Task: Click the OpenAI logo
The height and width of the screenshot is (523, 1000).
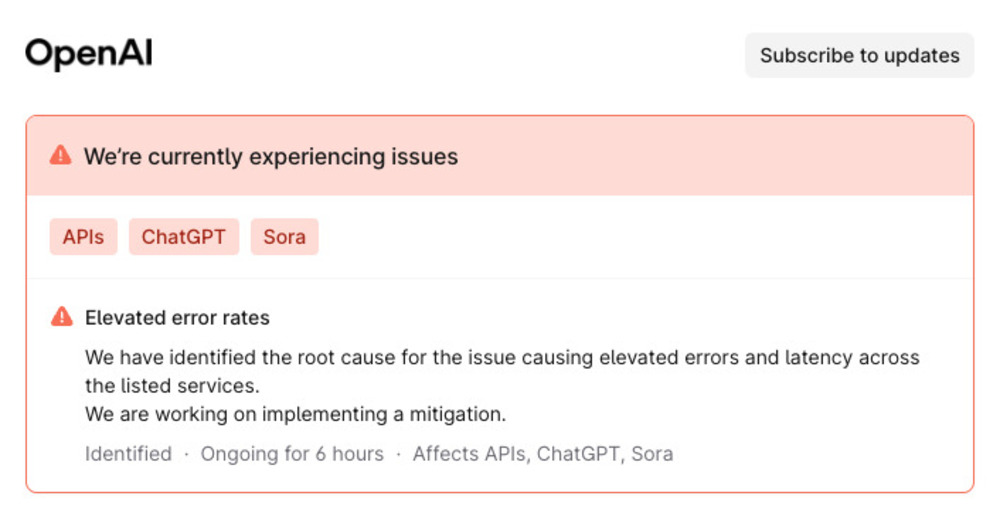Action: pos(89,54)
